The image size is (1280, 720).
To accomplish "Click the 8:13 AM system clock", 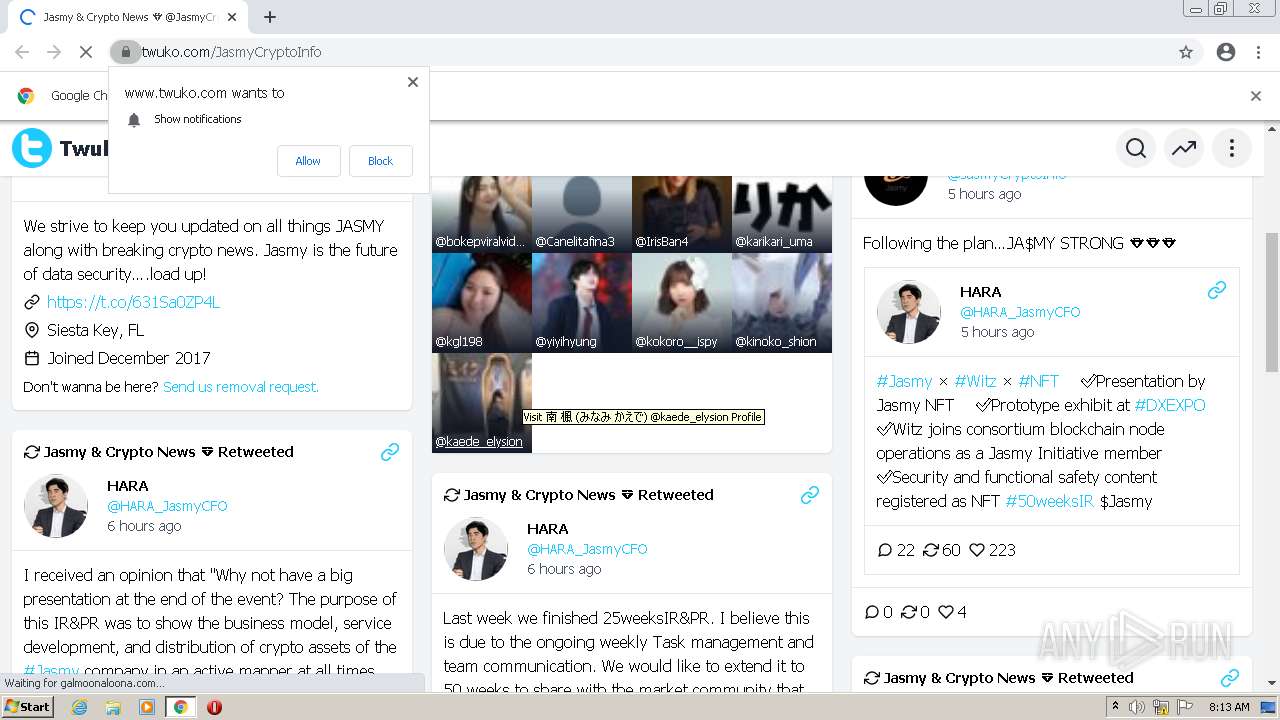I will pyautogui.click(x=1228, y=707).
